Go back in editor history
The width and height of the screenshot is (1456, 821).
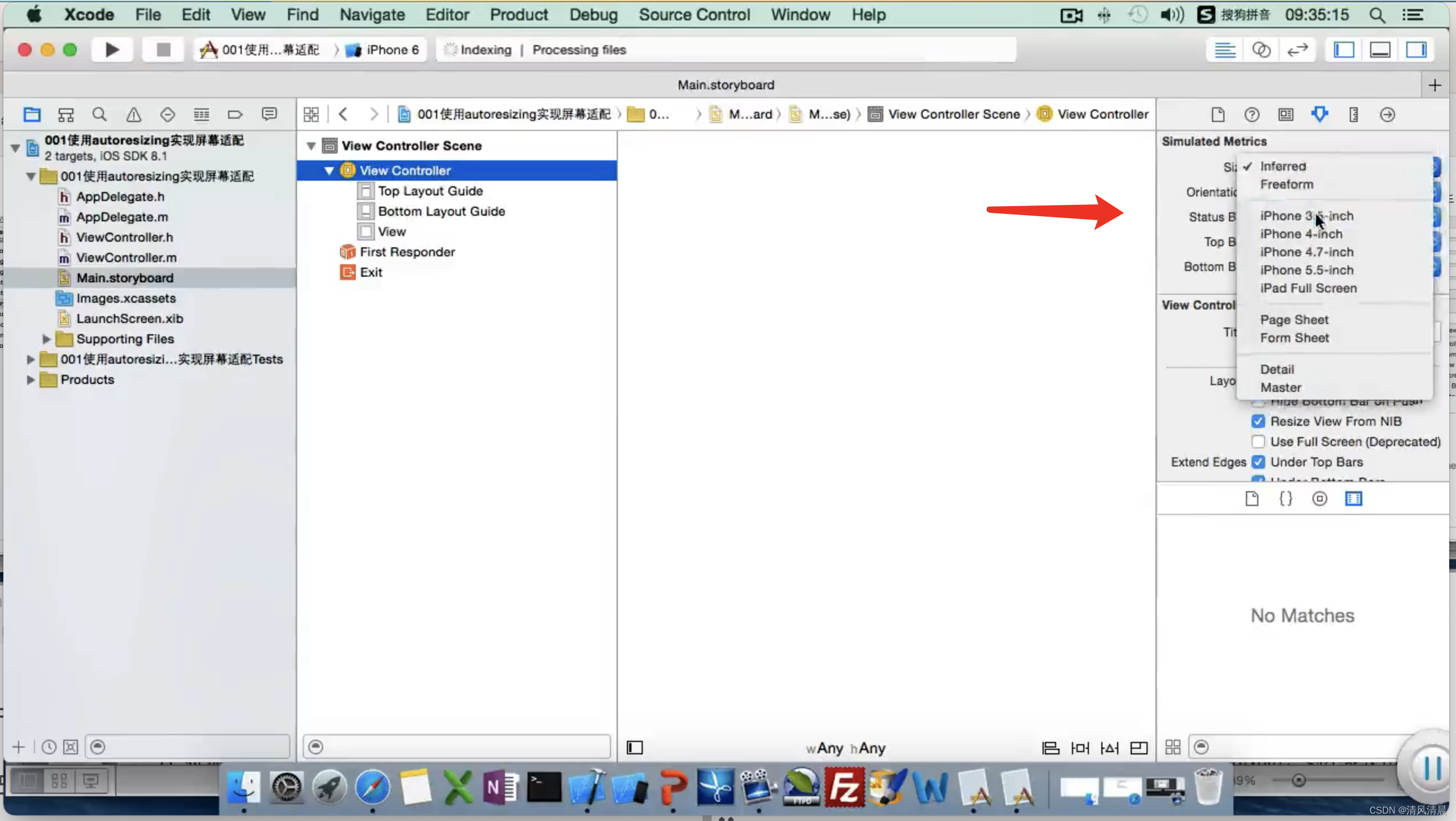tap(343, 115)
